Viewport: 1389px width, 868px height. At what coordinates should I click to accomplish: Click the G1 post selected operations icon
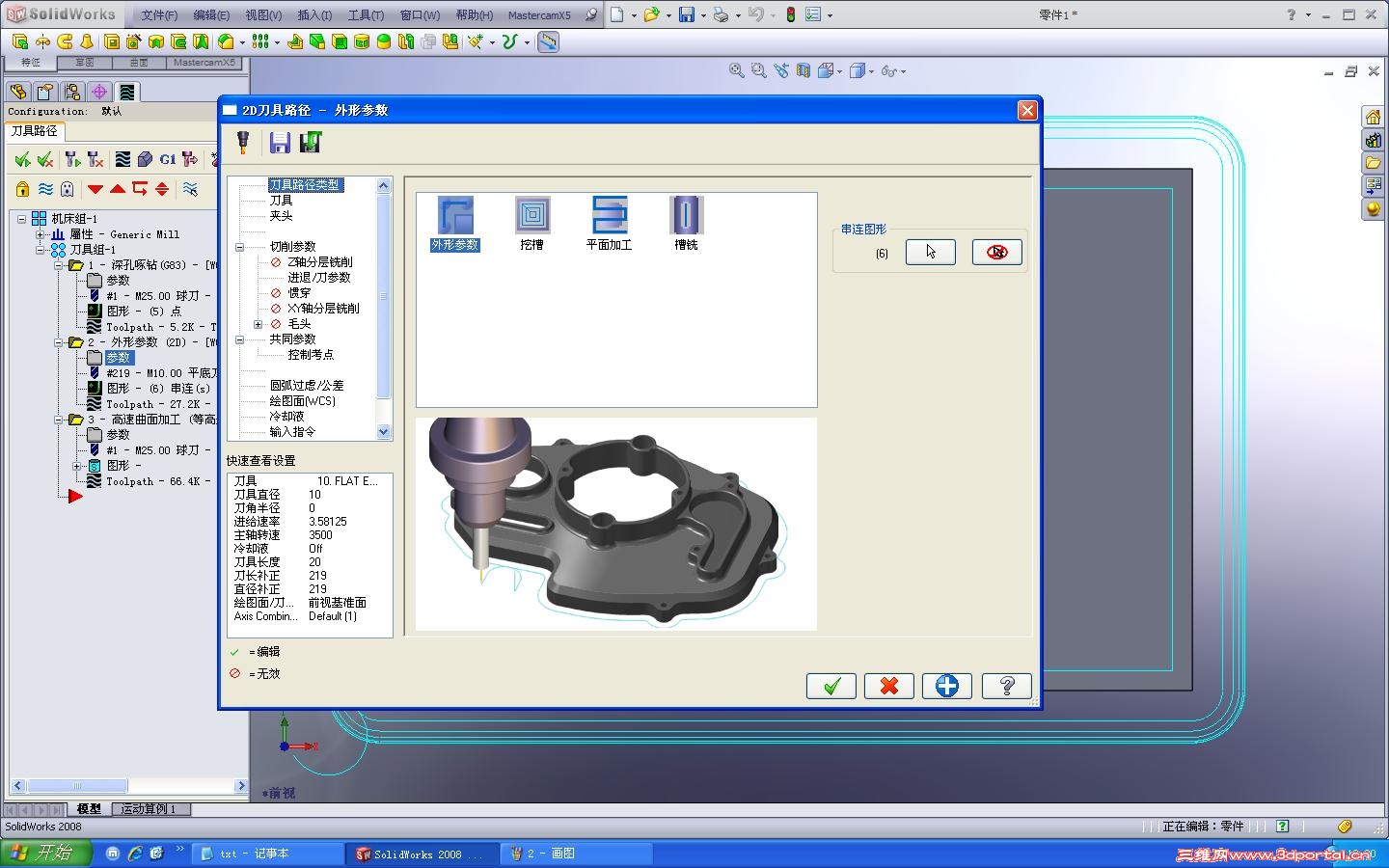click(x=168, y=159)
